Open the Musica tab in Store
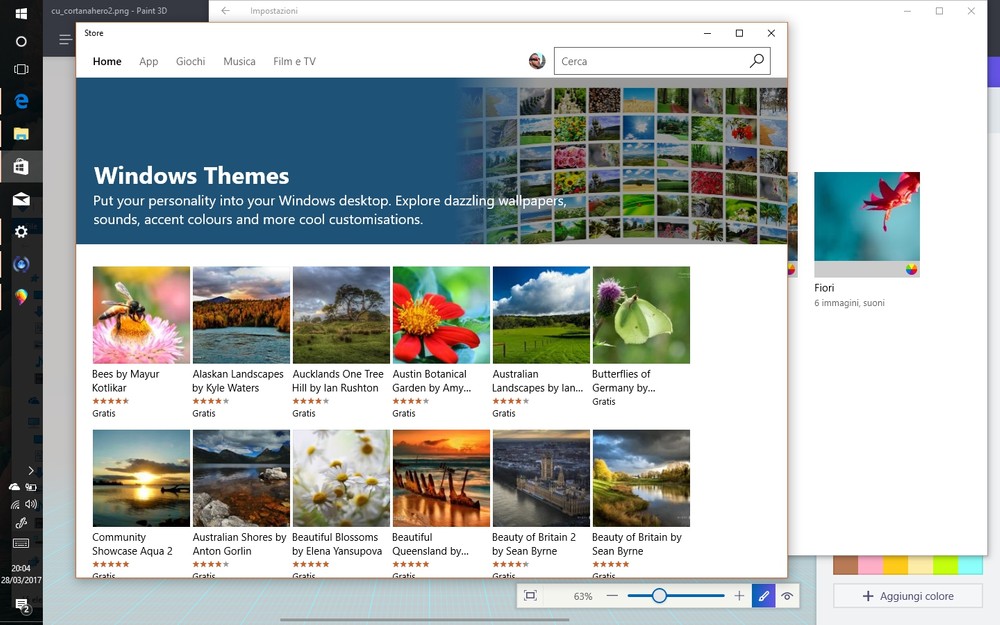1000x625 pixels. pos(239,61)
